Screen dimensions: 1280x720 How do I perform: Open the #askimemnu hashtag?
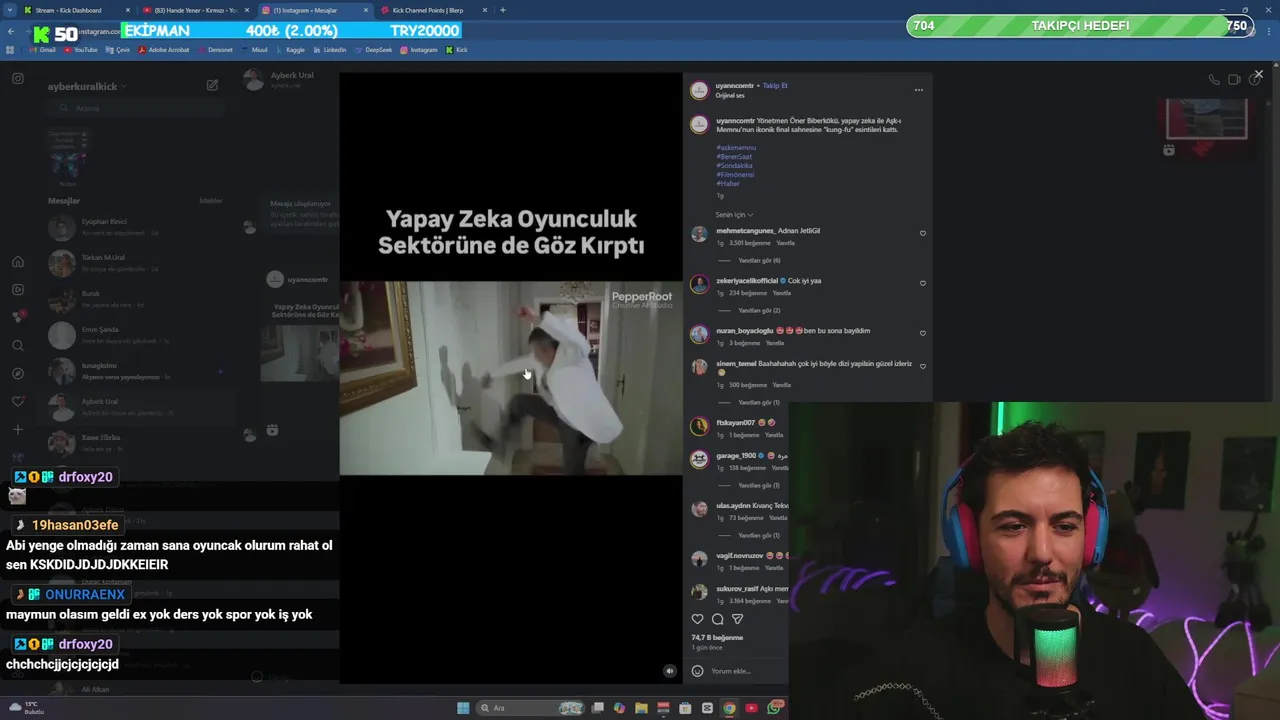pyautogui.click(x=736, y=148)
